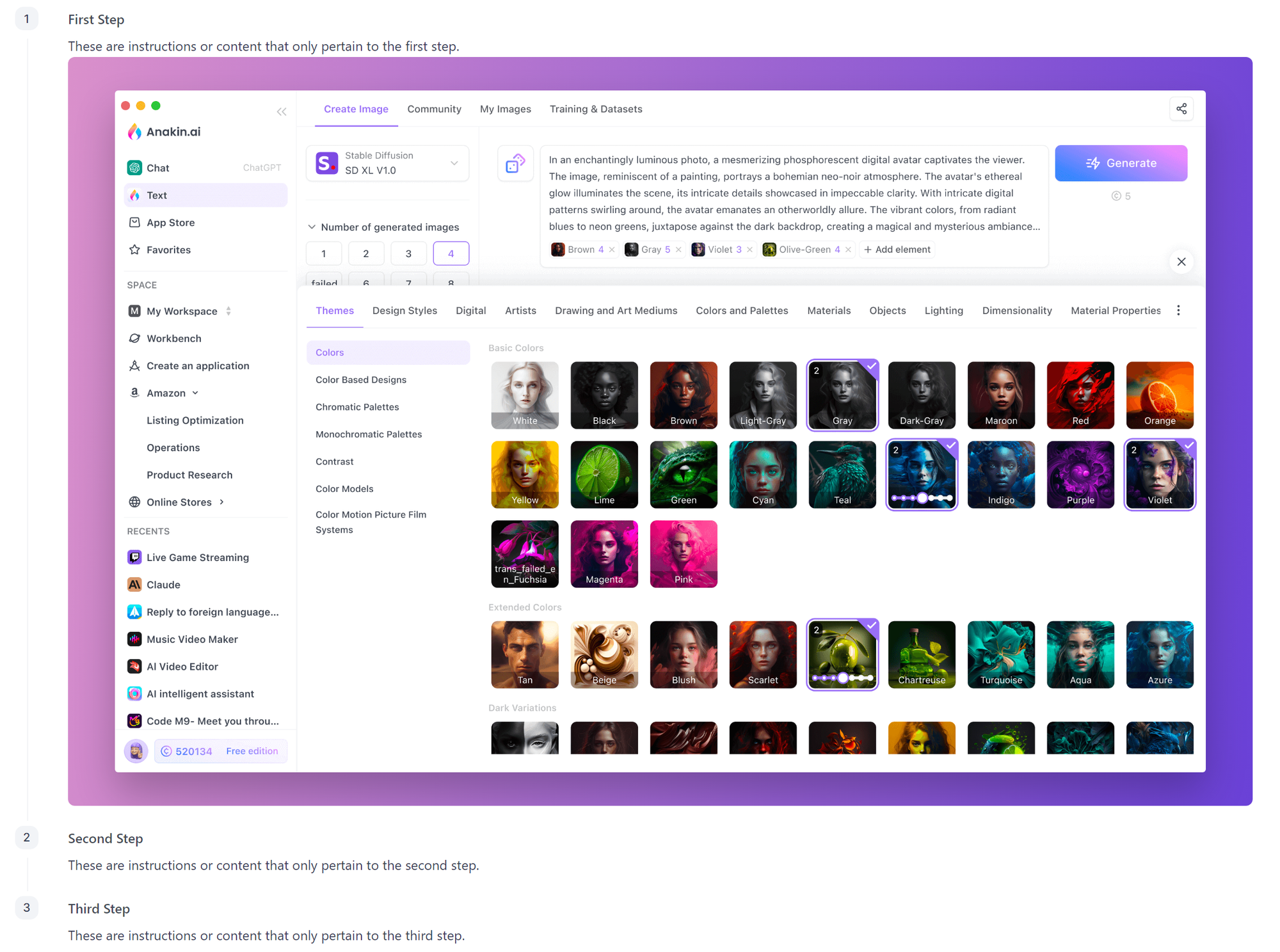The height and width of the screenshot is (952, 1280).
Task: Remove the Gray element tag
Action: 678,250
